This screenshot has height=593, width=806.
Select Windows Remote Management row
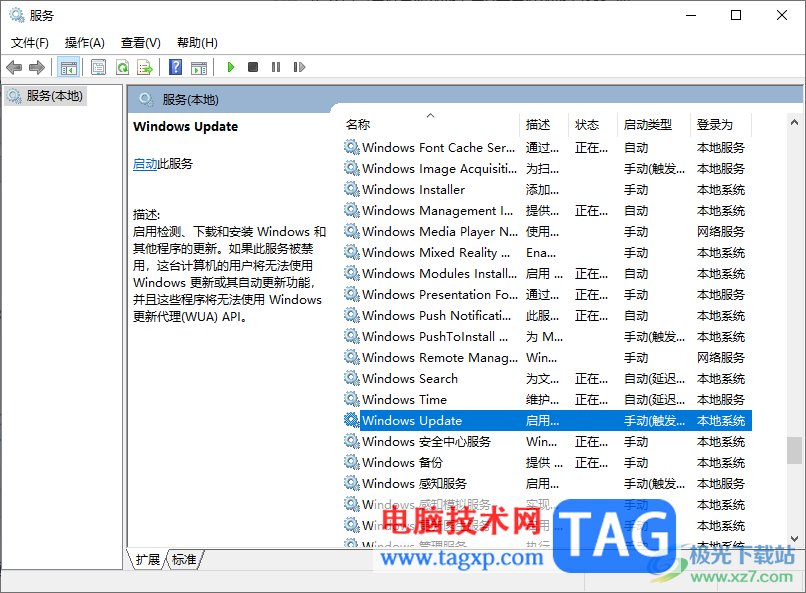tap(547, 358)
